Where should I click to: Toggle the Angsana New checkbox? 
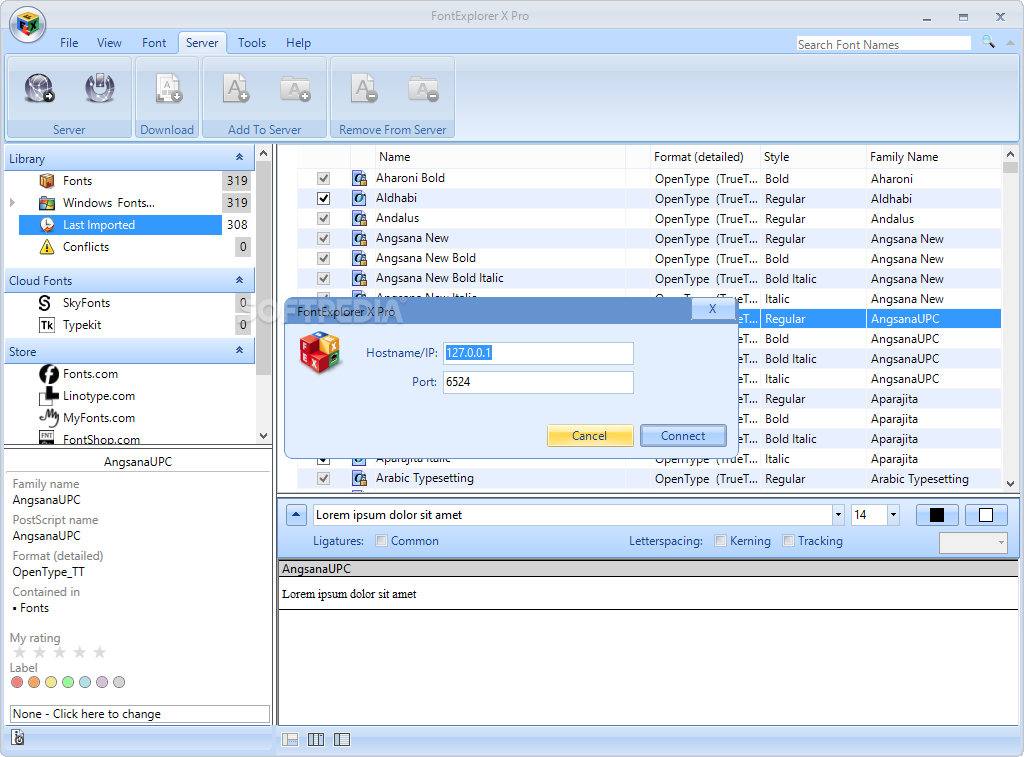(x=323, y=238)
